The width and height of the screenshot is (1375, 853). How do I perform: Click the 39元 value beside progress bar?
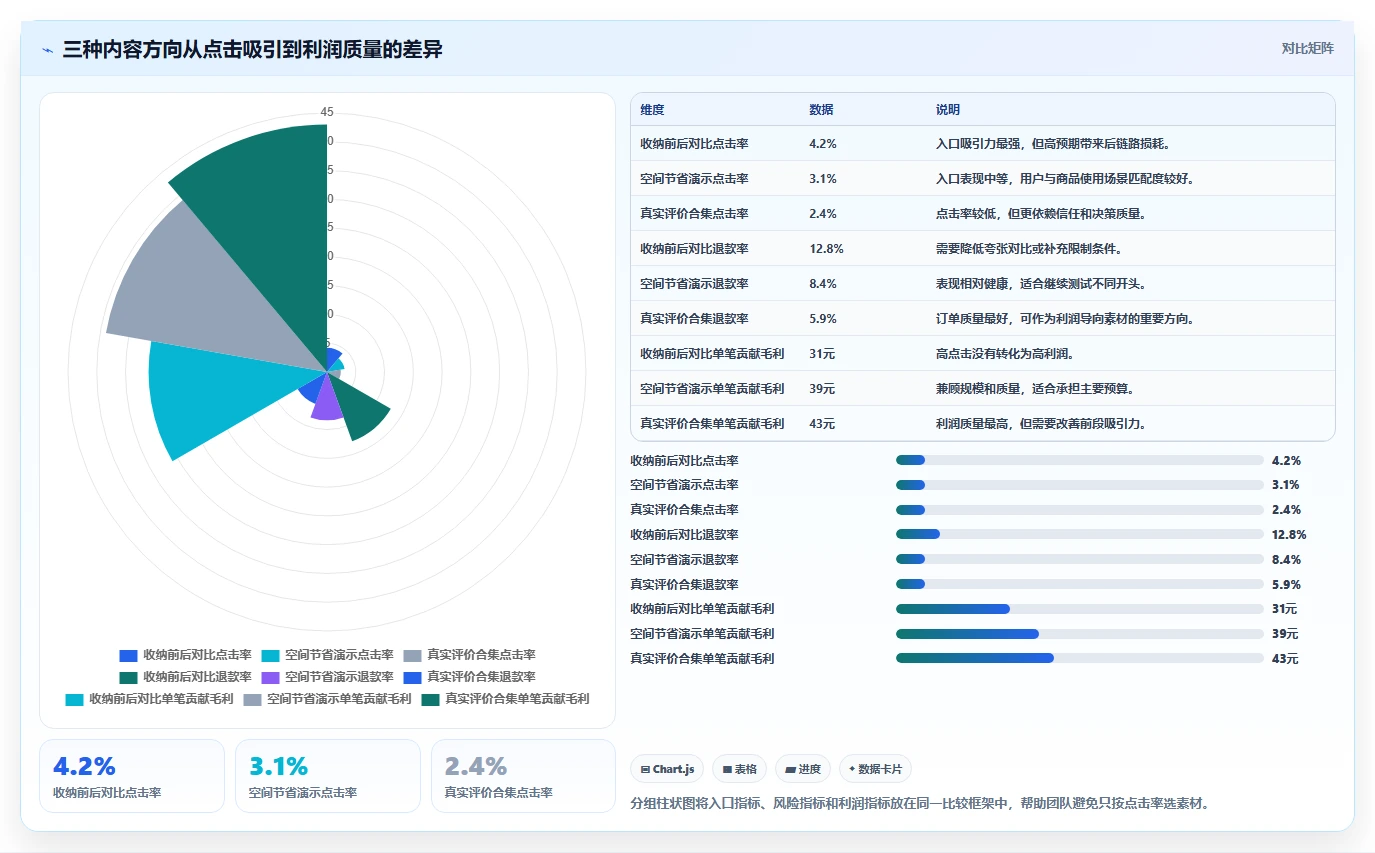click(1285, 634)
